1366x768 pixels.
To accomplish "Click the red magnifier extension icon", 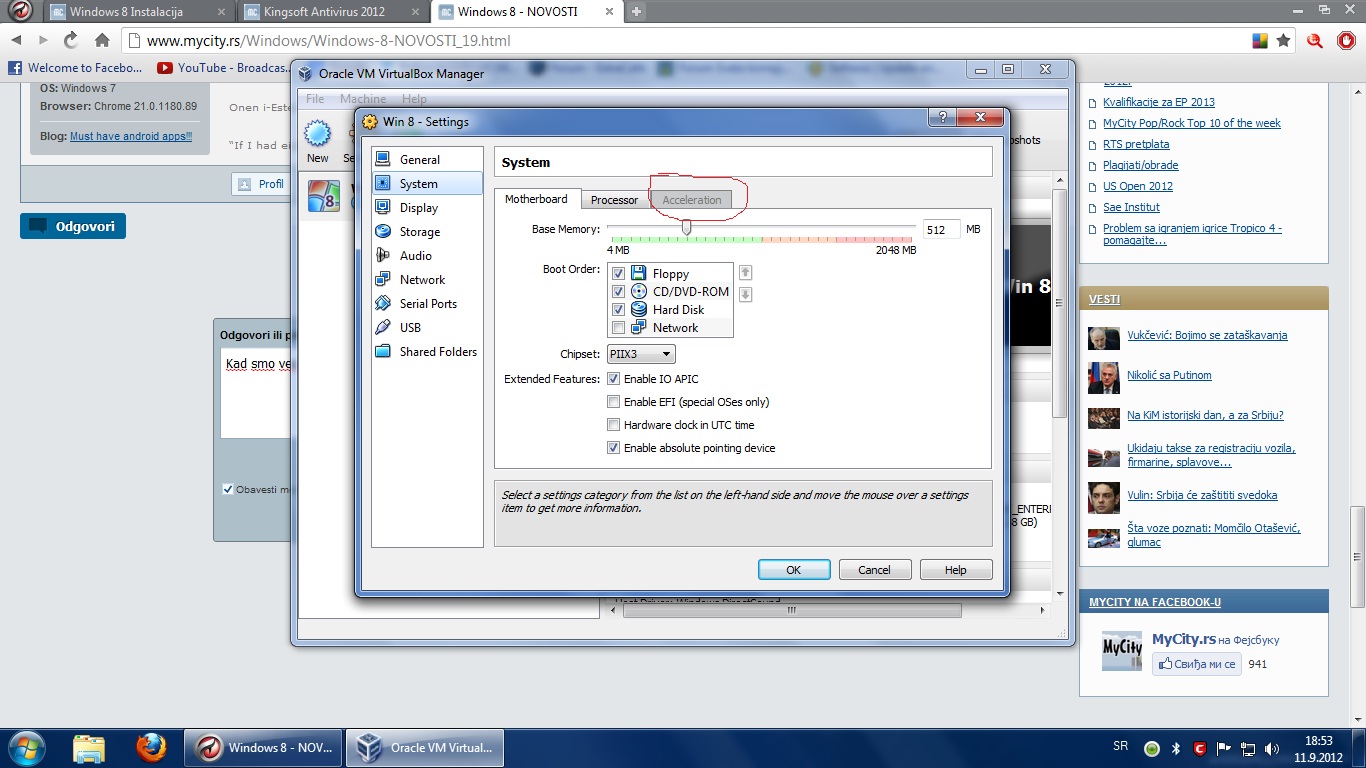I will click(1316, 41).
